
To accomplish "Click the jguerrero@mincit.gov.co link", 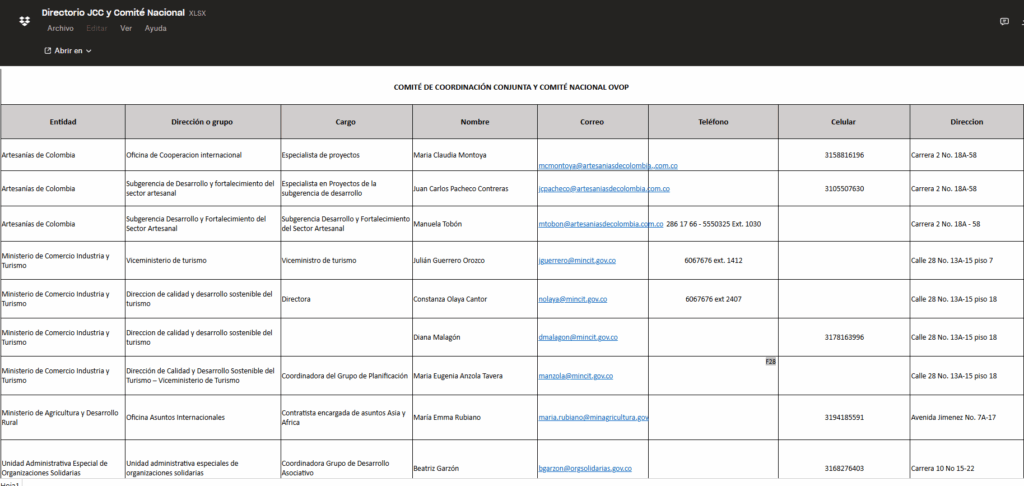I will coord(576,260).
